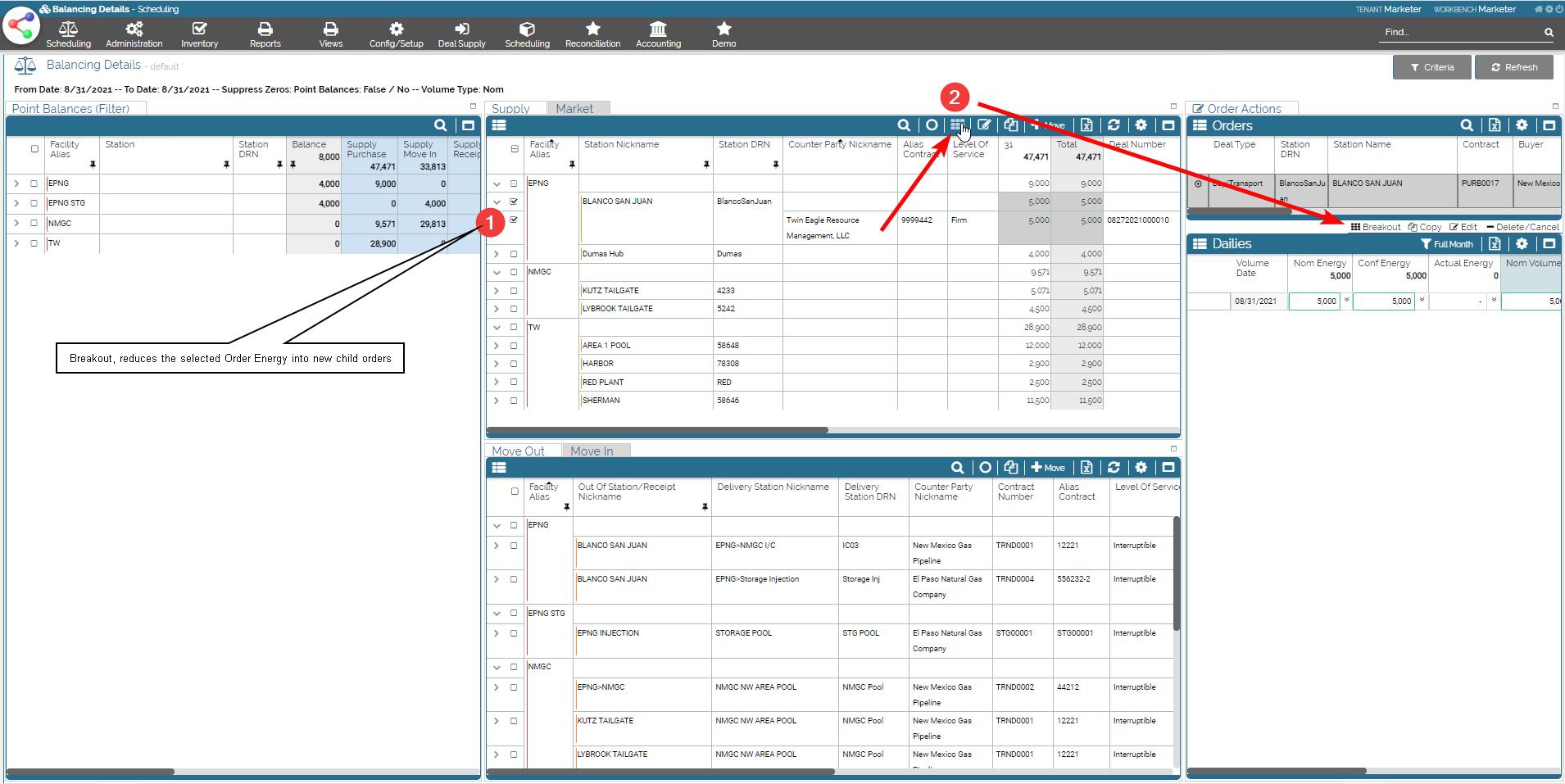Expand the SHERMAN station row

(x=497, y=401)
